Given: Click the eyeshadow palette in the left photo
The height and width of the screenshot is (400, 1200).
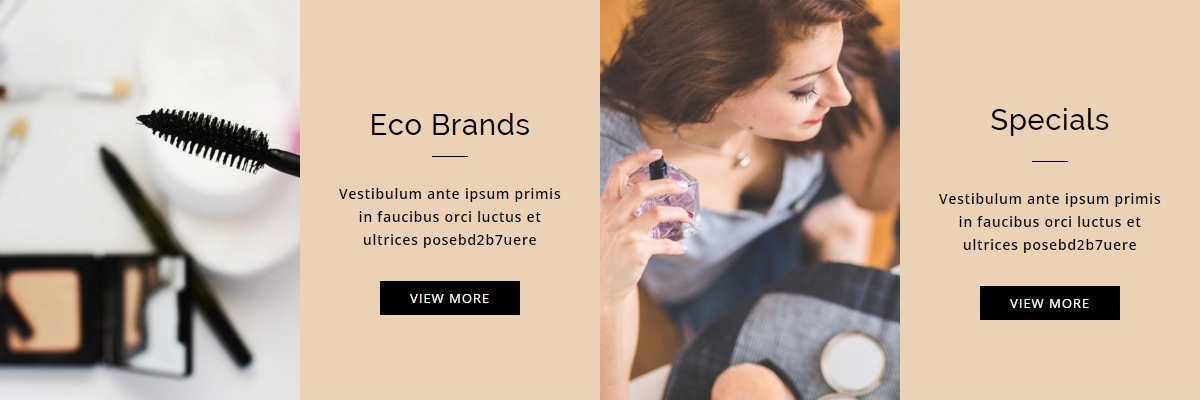Looking at the screenshot, I should [95, 315].
